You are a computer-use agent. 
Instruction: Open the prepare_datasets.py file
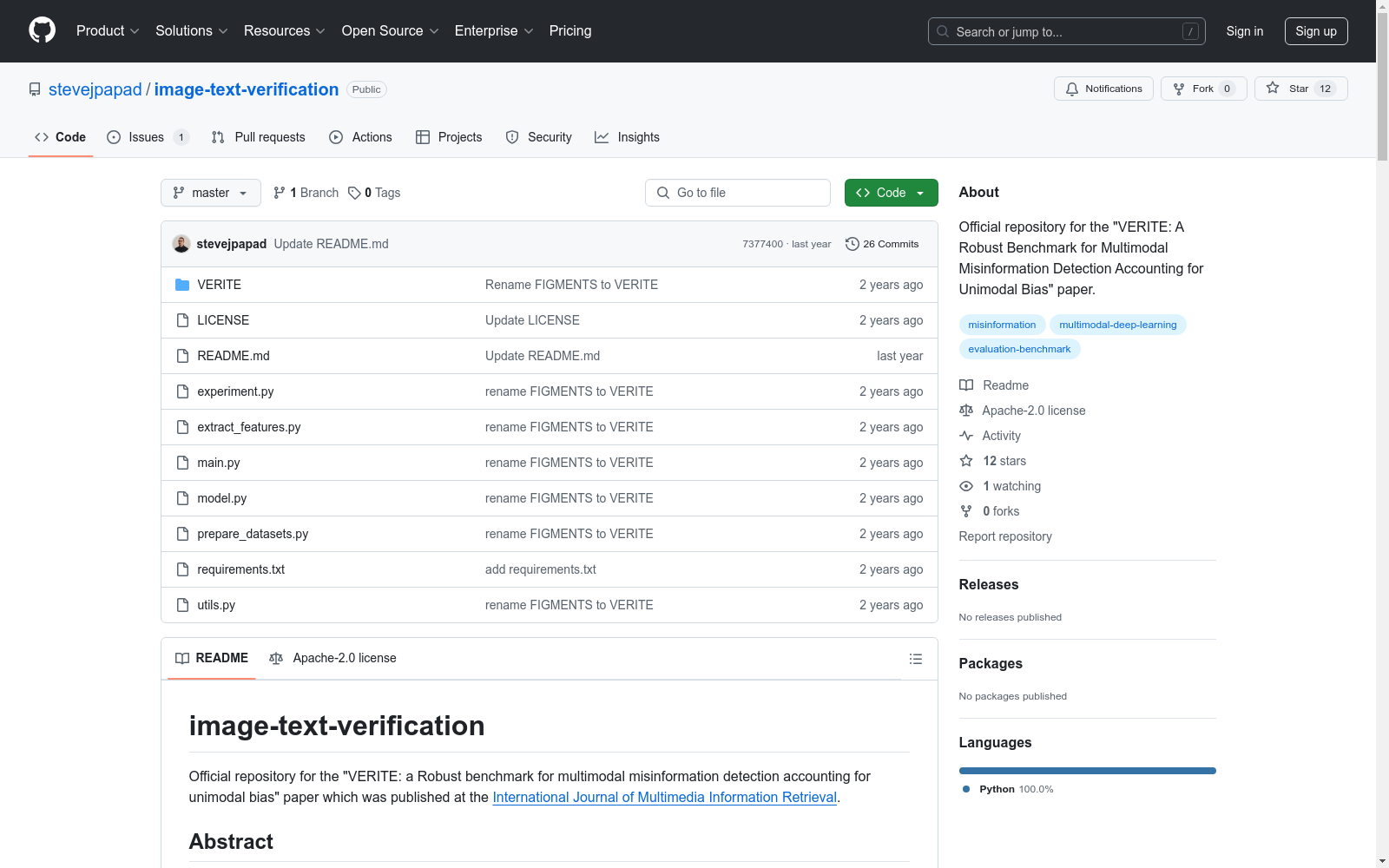253,534
